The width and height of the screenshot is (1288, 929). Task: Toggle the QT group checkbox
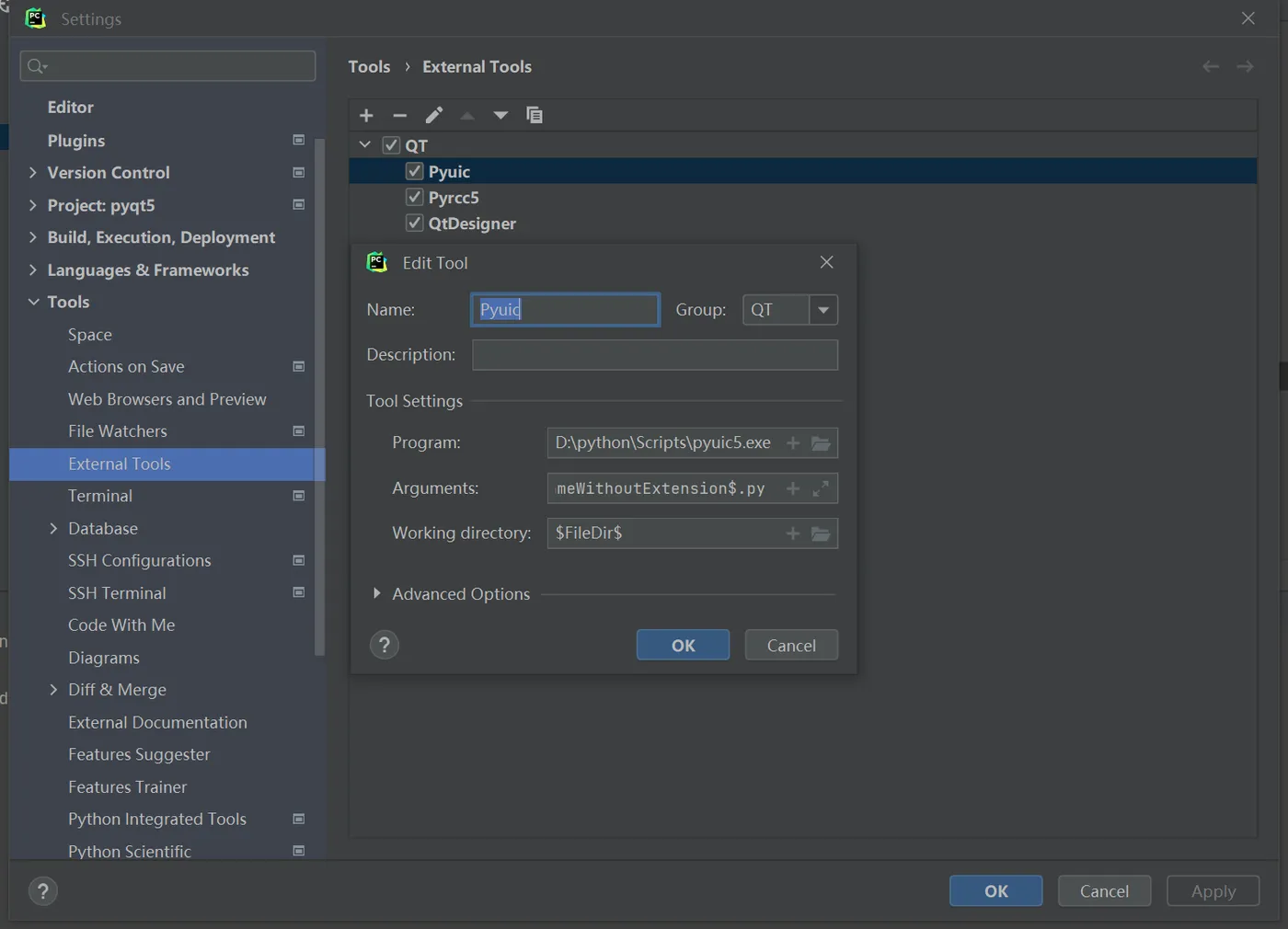(x=391, y=145)
